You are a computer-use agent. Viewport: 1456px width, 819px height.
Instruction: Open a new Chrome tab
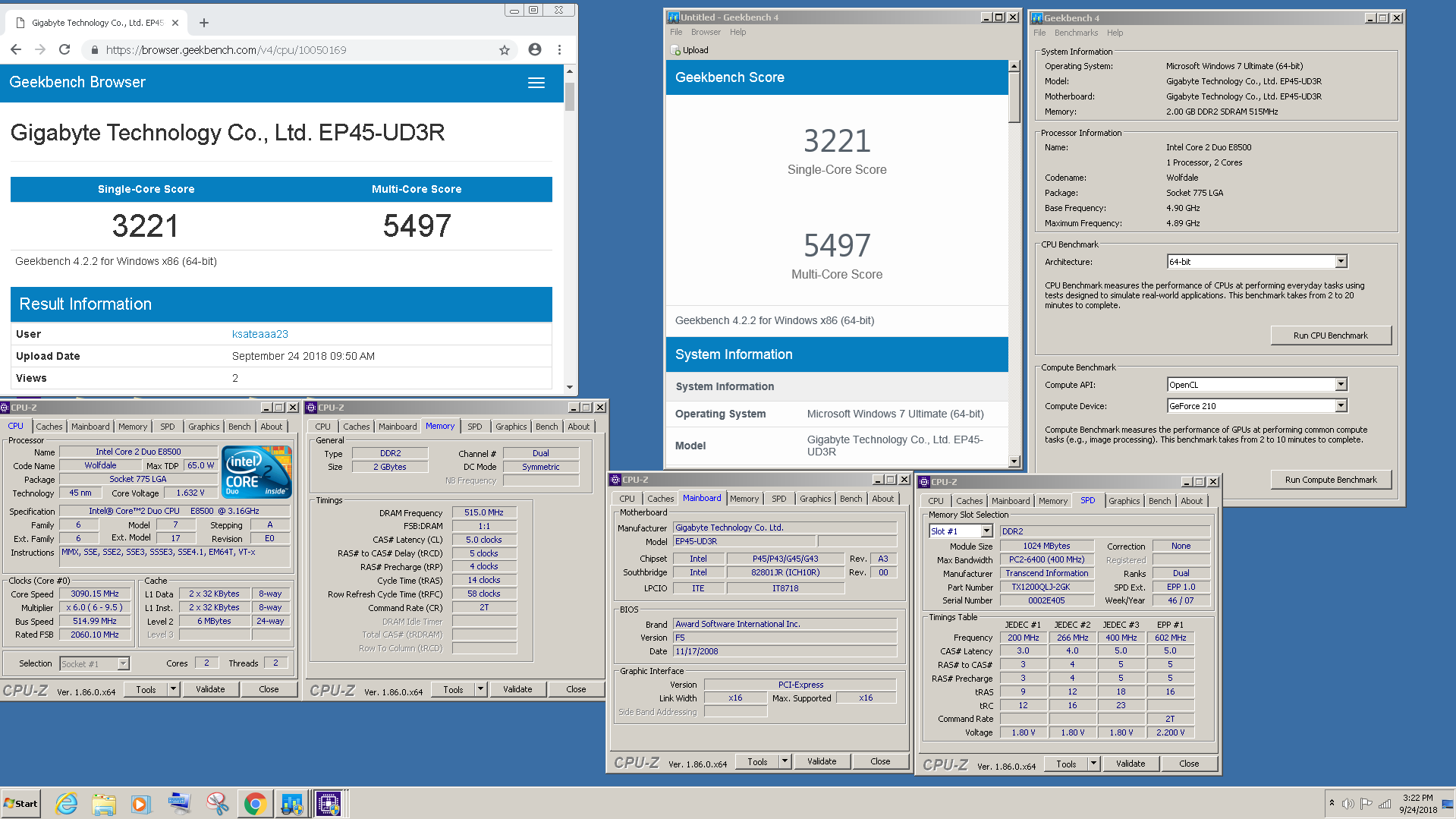(x=203, y=23)
